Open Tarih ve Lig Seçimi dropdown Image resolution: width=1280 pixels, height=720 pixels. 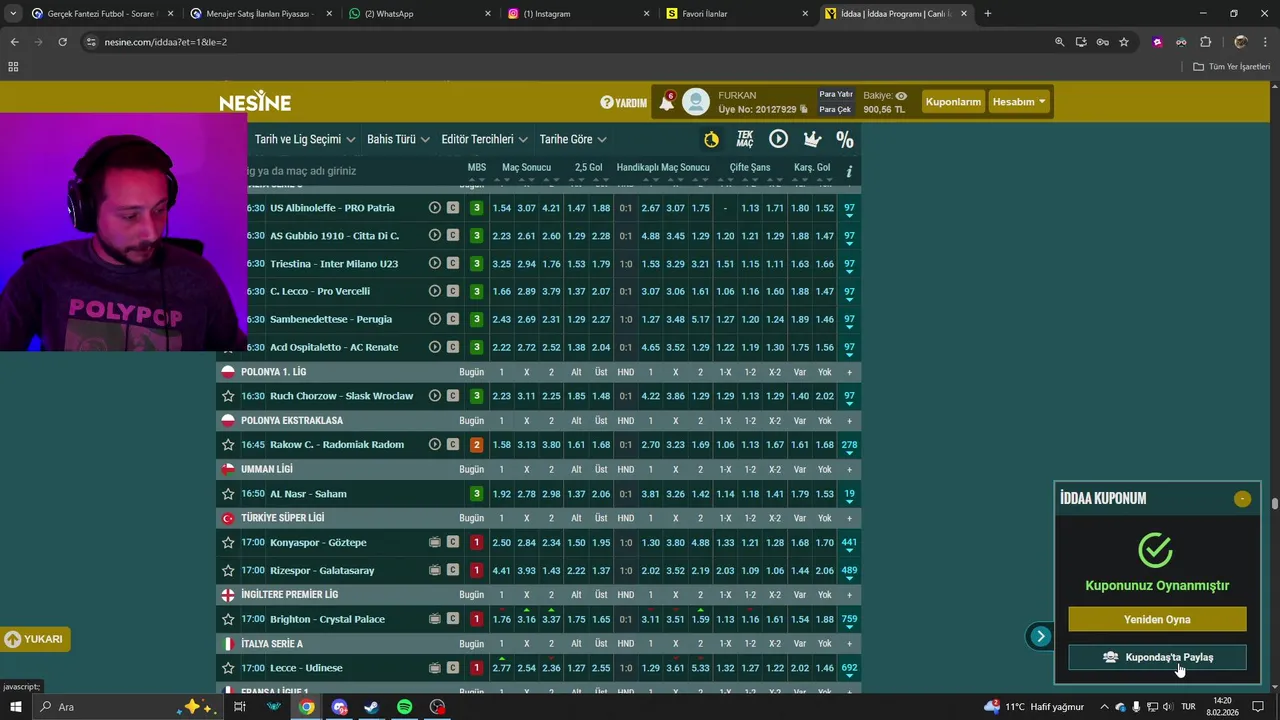pos(305,139)
